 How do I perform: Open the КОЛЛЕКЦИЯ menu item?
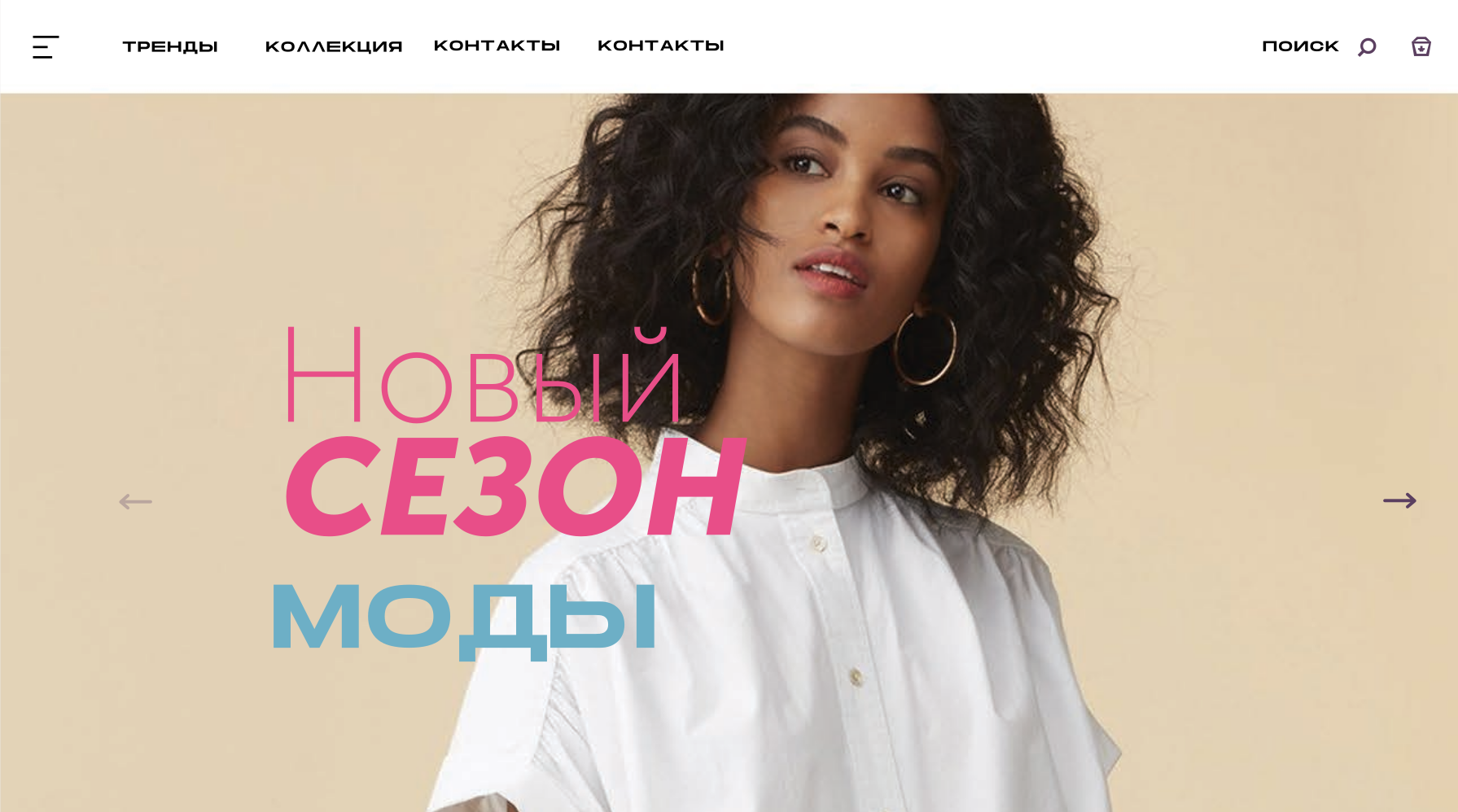tap(334, 46)
